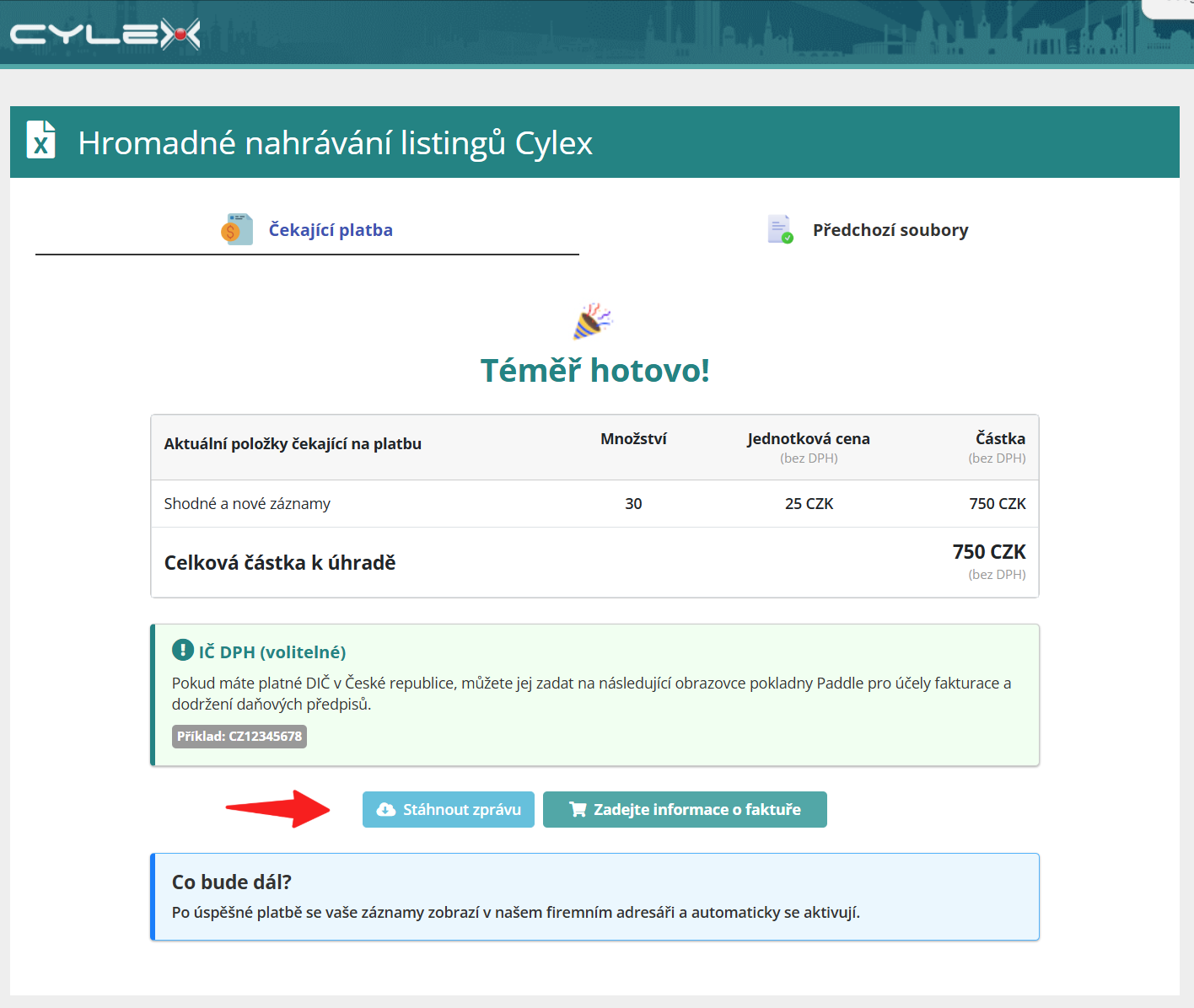1194x1008 pixels.
Task: Click the party popper icon above Téměř hotovo
Action: [593, 321]
